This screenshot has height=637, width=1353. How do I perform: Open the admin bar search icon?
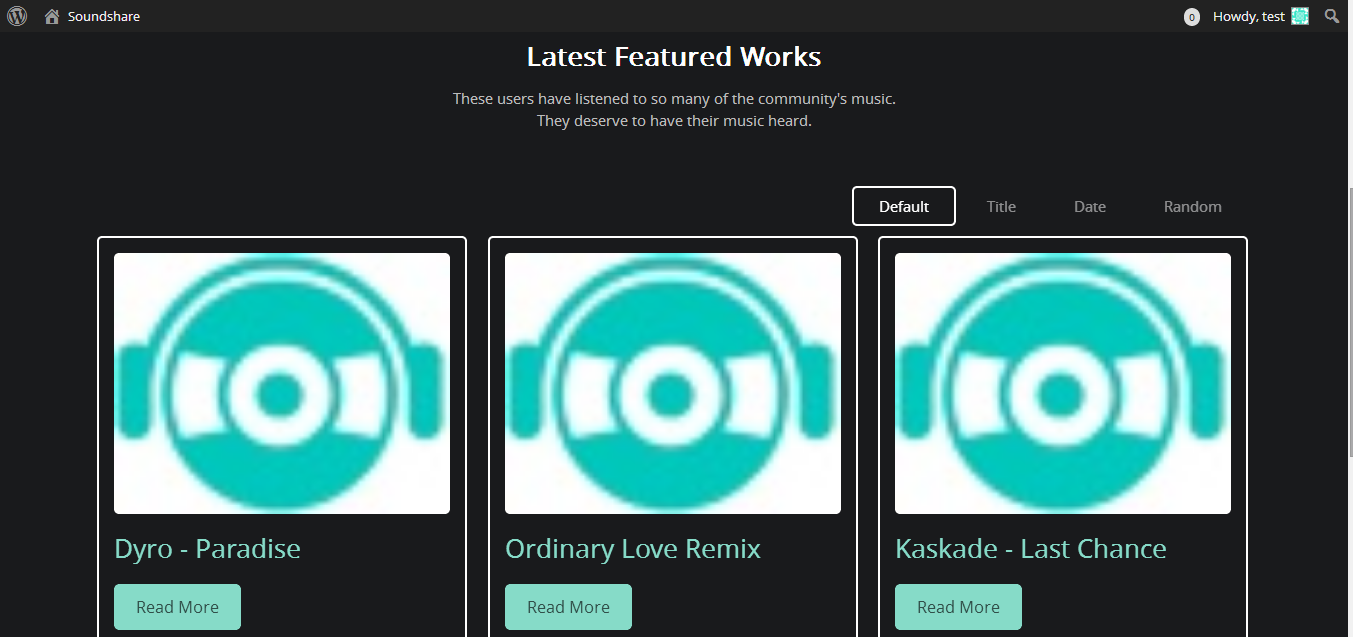(1332, 16)
